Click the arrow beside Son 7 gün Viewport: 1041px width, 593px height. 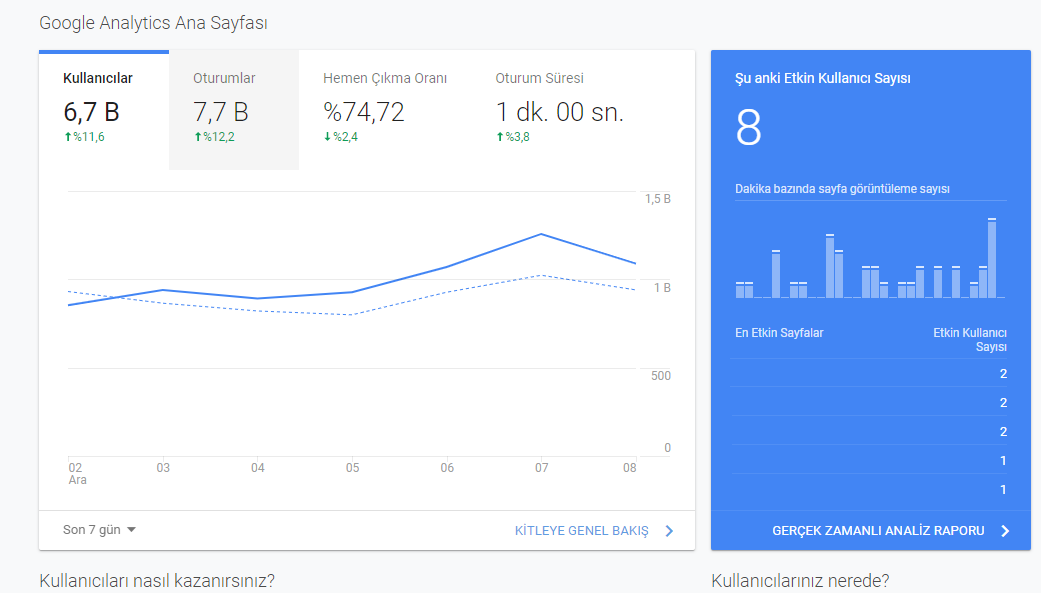pyautogui.click(x=131, y=530)
